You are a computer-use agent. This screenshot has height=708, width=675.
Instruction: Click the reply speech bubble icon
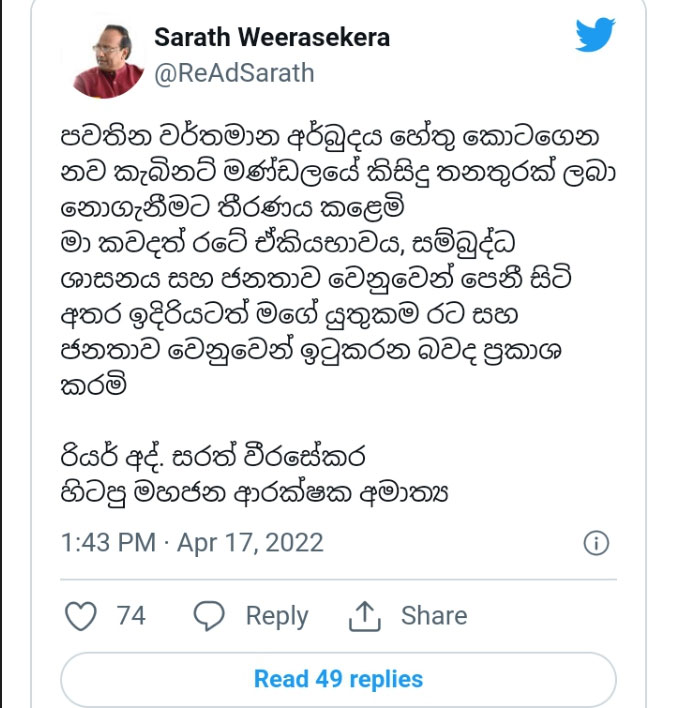click(209, 616)
